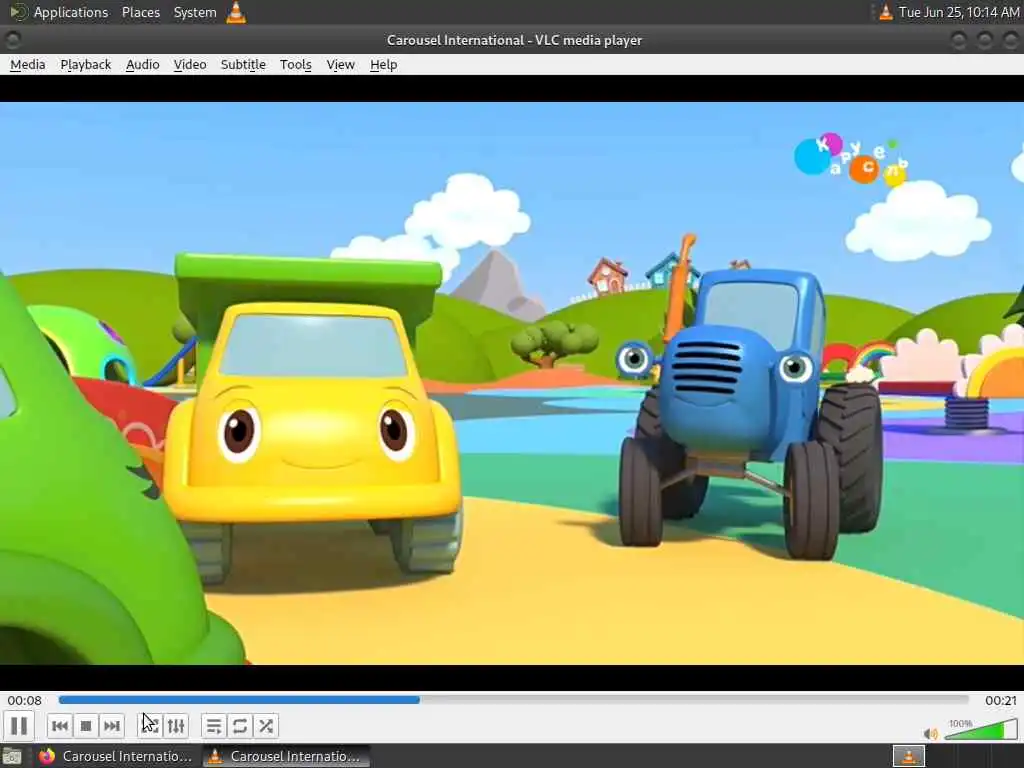Select VLC Carousel International taskbar entry
This screenshot has width=1024, height=768.
286,756
